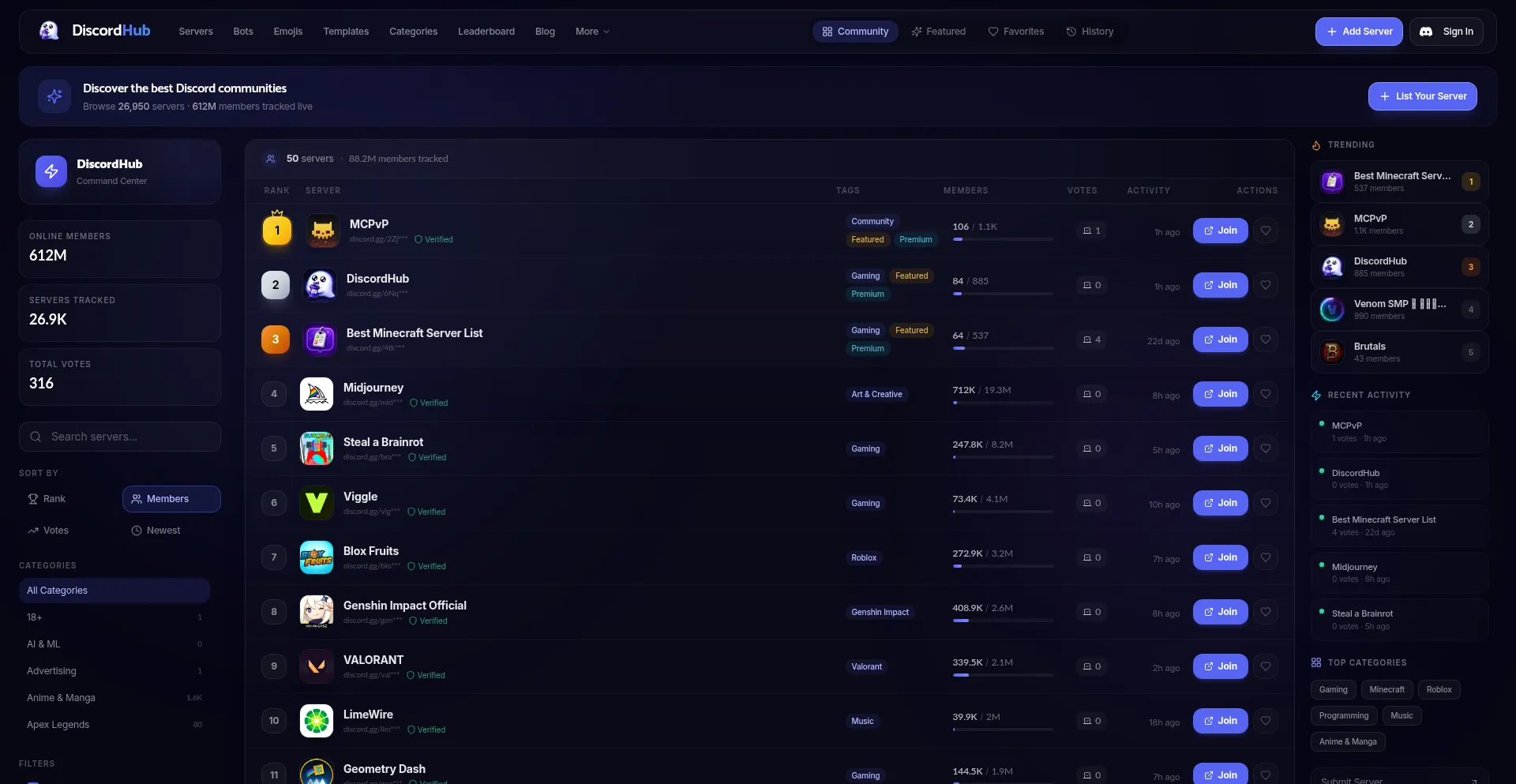Open the Templates nav item

coord(346,32)
